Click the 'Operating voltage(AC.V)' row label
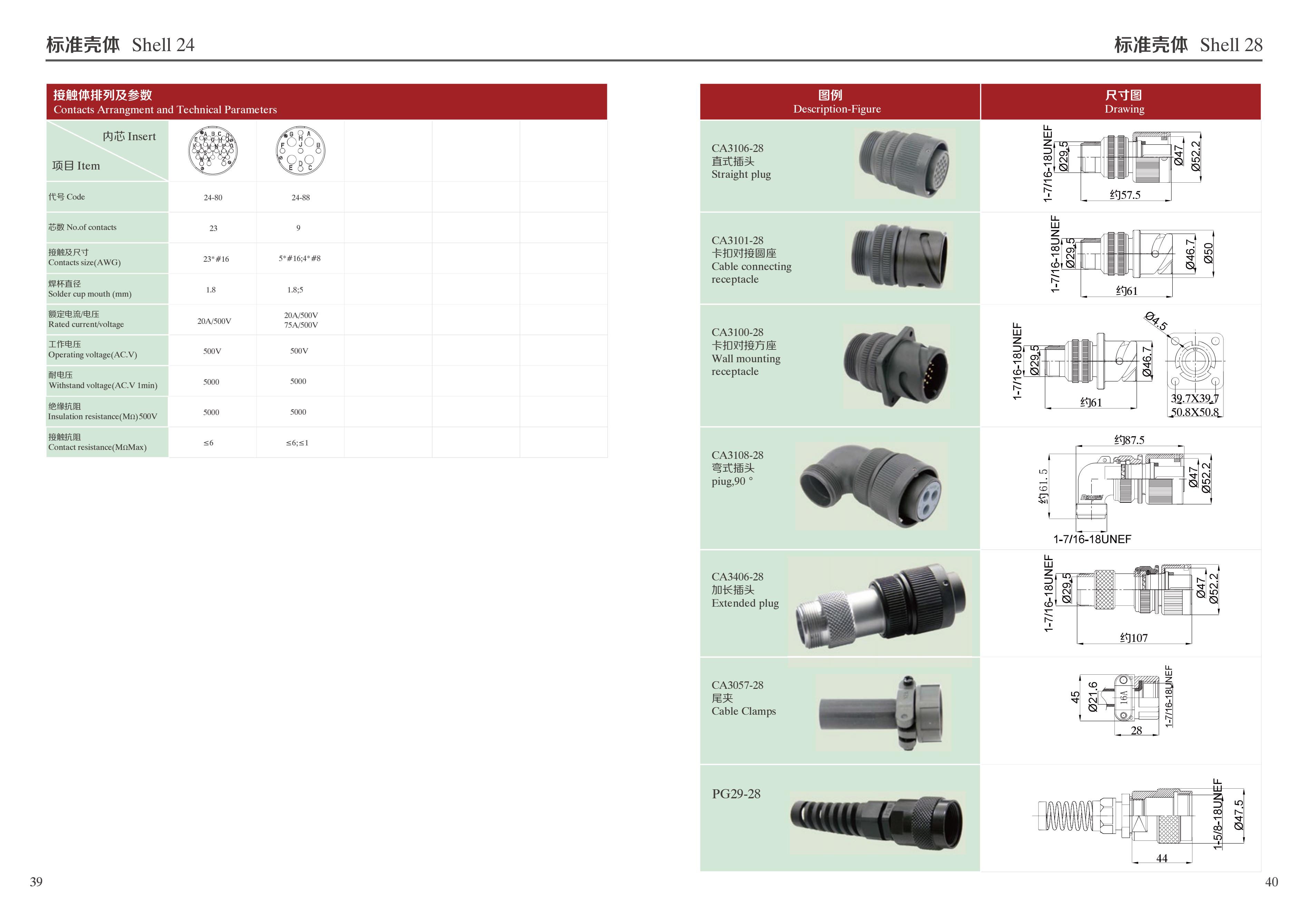This screenshot has width=1307, height=924. tap(93, 355)
